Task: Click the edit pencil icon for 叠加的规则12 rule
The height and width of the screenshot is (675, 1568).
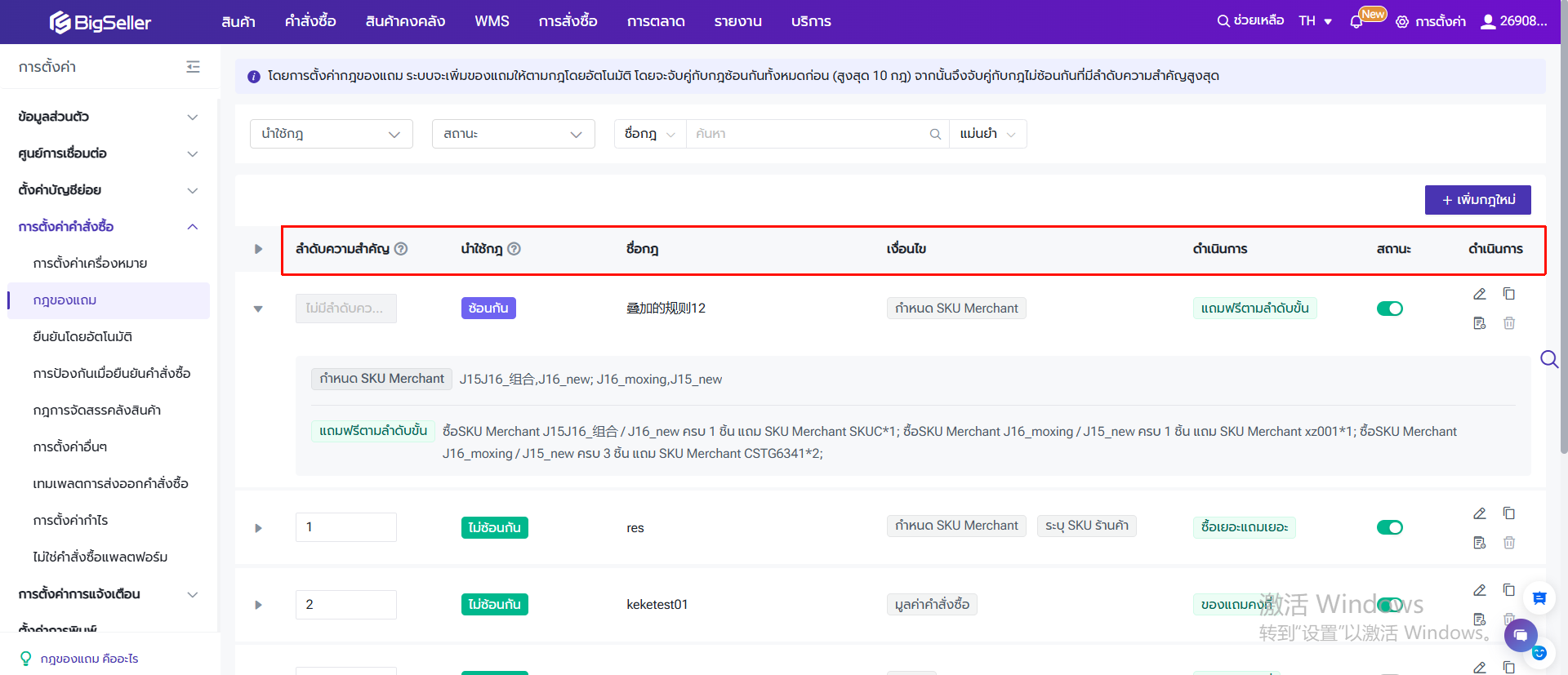Action: tap(1479, 294)
